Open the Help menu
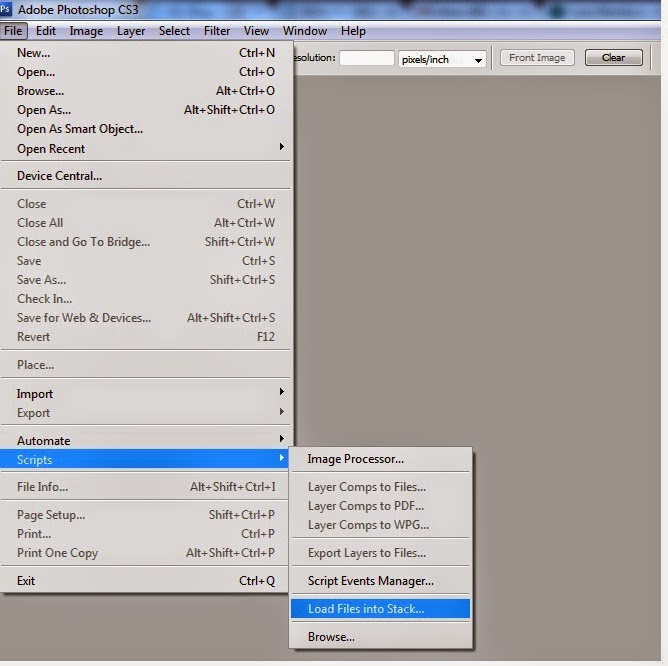 coord(353,31)
